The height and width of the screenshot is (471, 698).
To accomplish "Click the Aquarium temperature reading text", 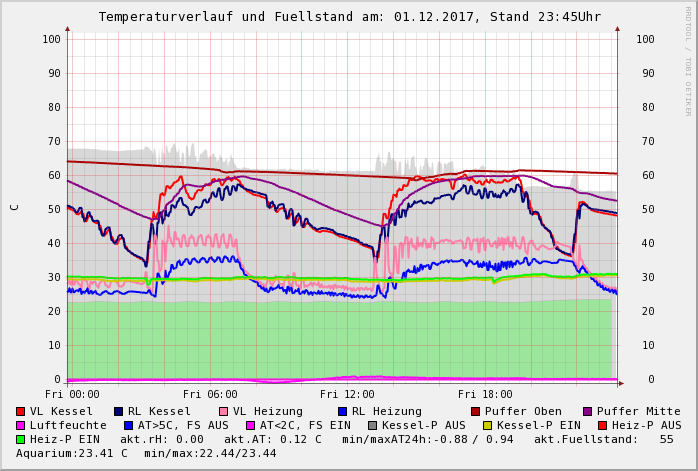I will [x=73, y=453].
